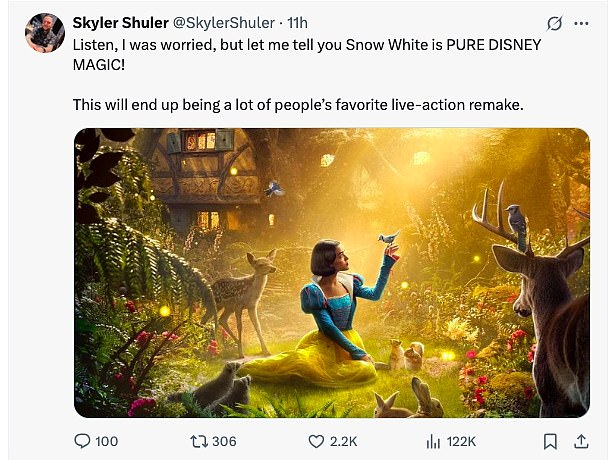
Task: Open the three-dot more options menu
Action: 582,22
